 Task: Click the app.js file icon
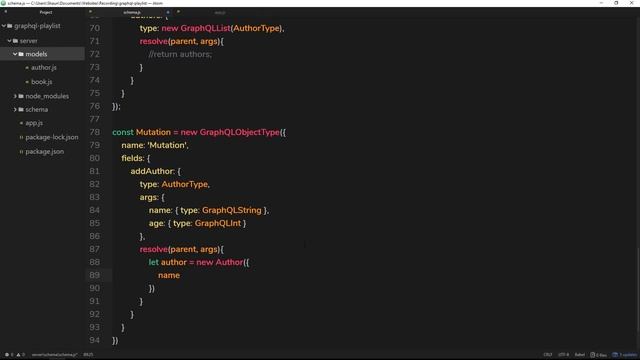pyautogui.click(x=21, y=123)
